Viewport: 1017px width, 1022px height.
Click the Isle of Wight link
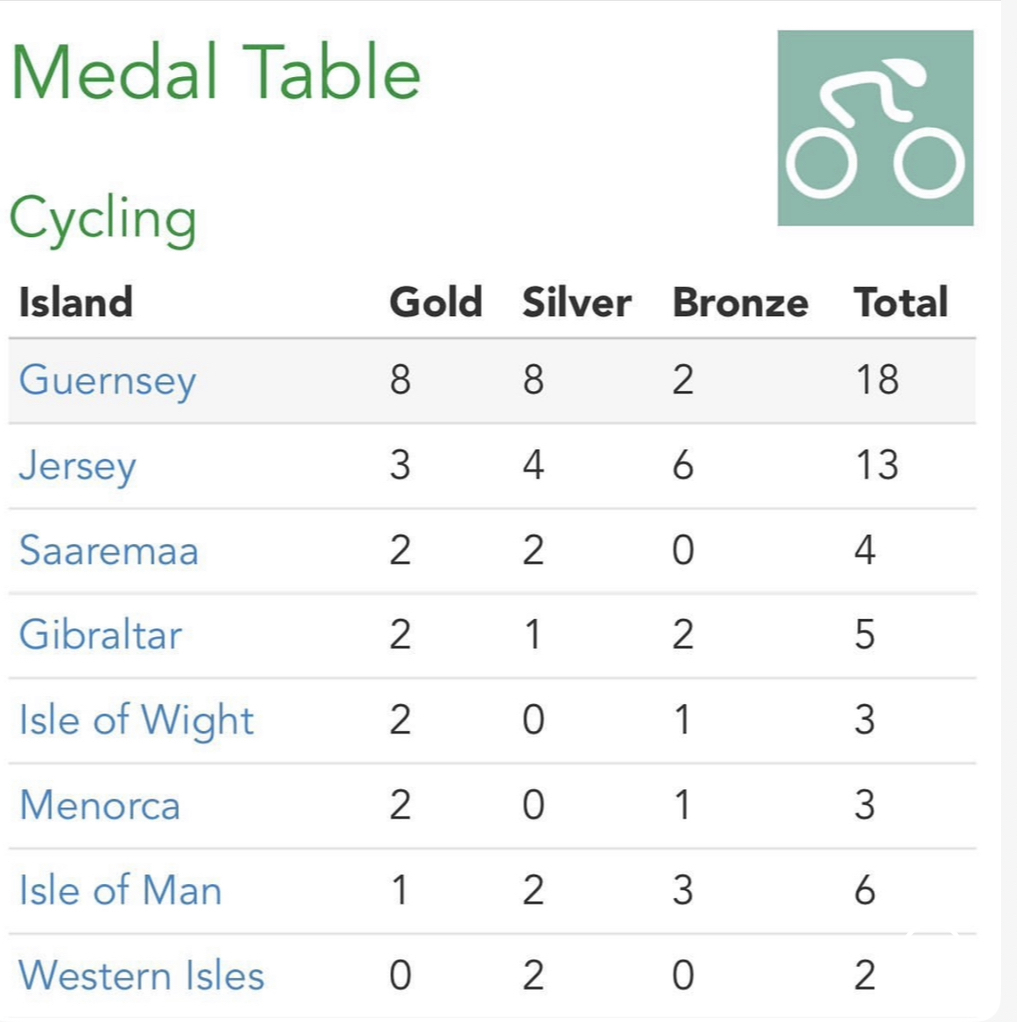pyautogui.click(x=136, y=721)
